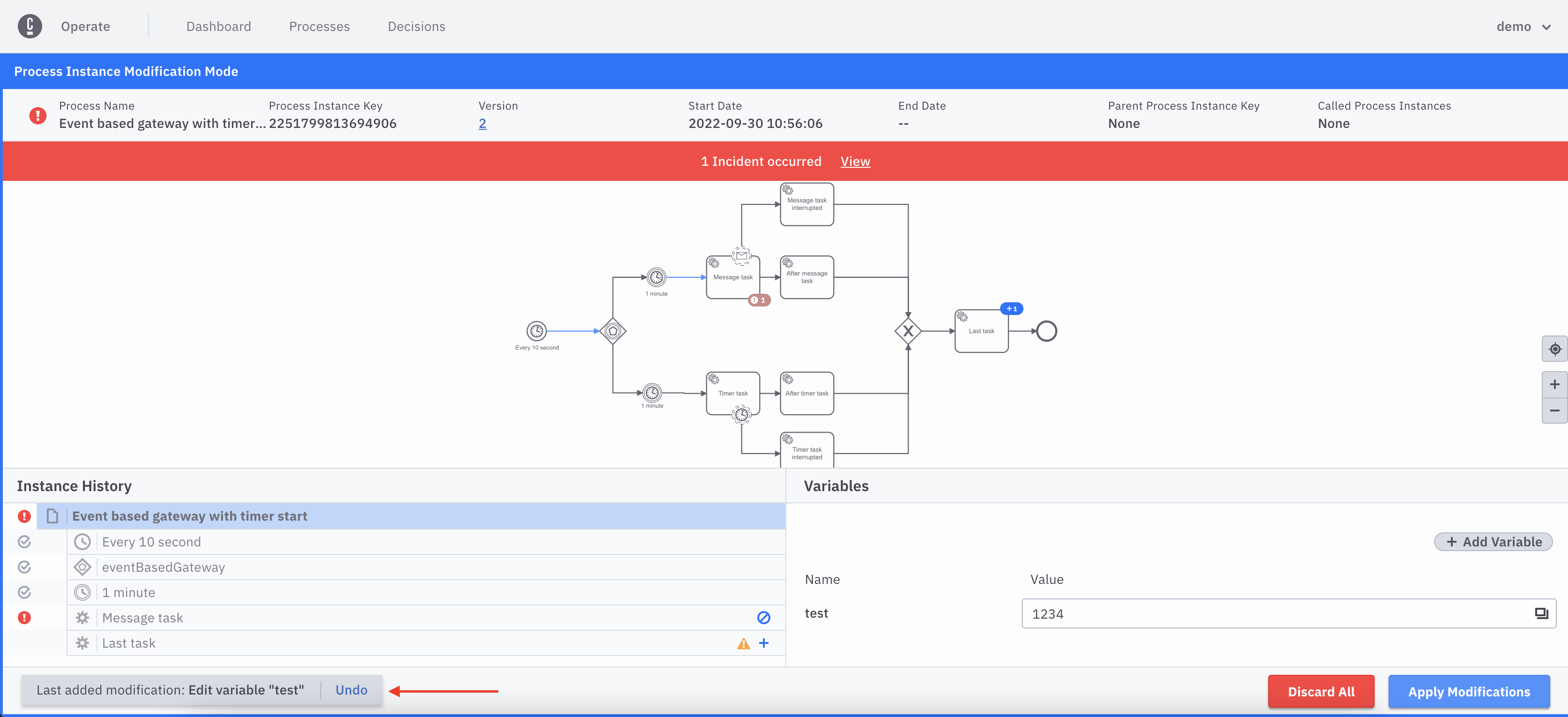Screen dimensions: 1568x717
Task: Click the Add Variable button
Action: coord(1493,542)
